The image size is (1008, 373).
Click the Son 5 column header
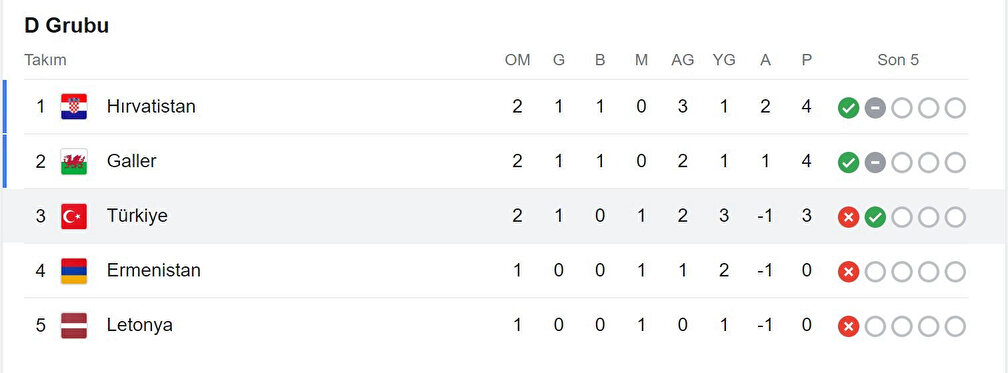click(898, 60)
